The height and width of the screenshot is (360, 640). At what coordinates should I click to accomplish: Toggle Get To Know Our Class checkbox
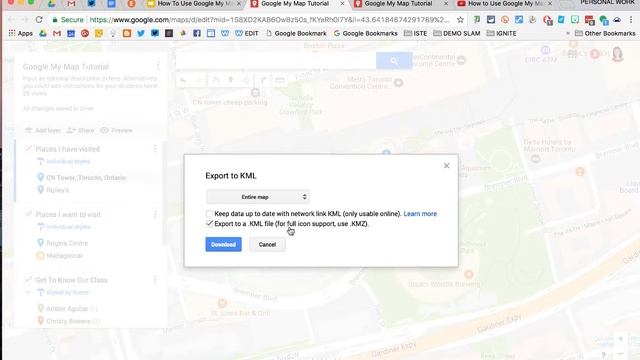(x=28, y=280)
